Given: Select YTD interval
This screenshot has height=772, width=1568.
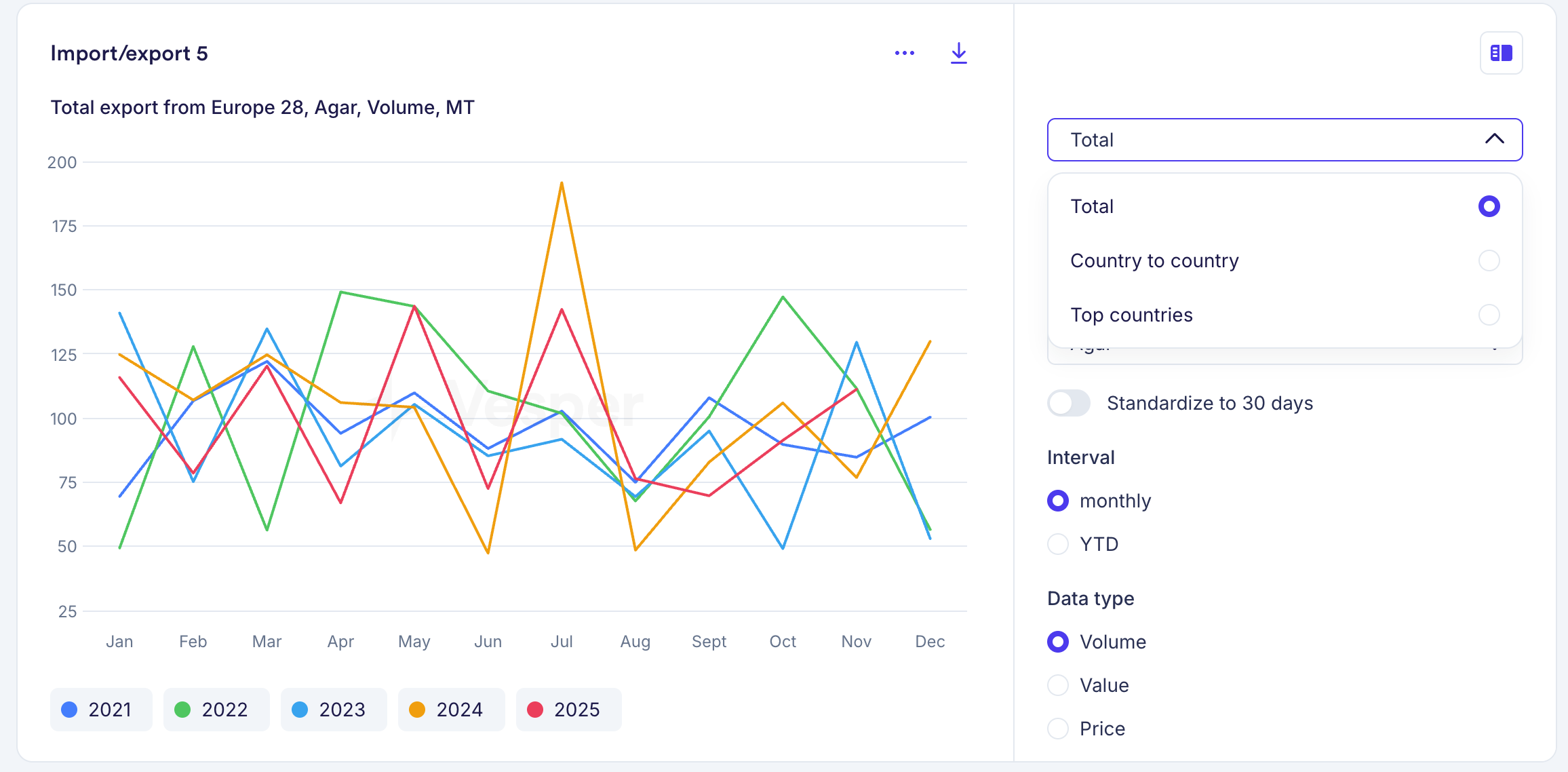Looking at the screenshot, I should 1057,543.
